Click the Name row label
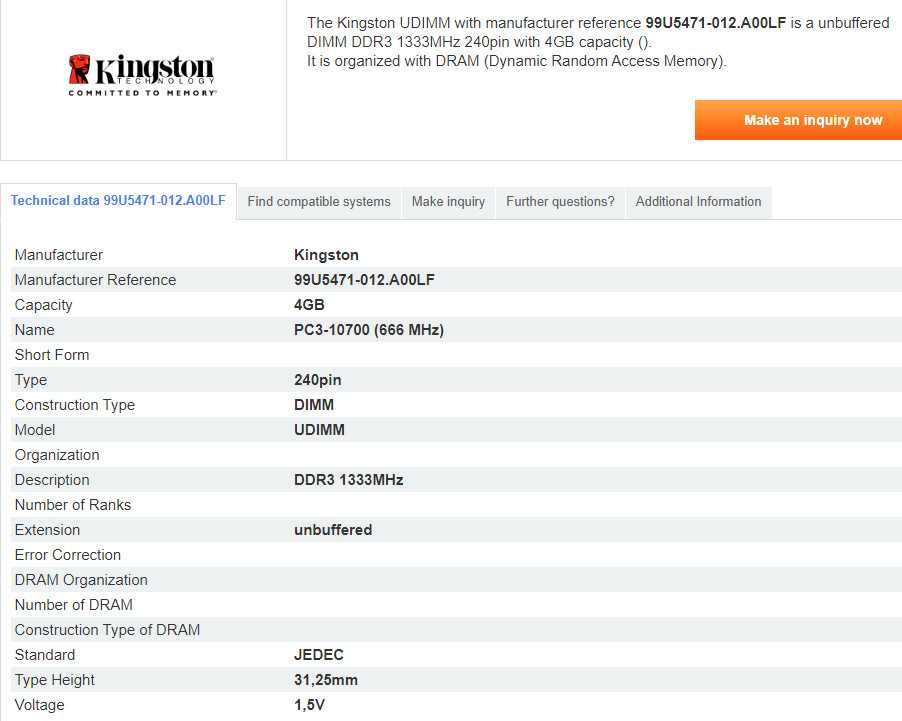The width and height of the screenshot is (902, 721). (35, 330)
